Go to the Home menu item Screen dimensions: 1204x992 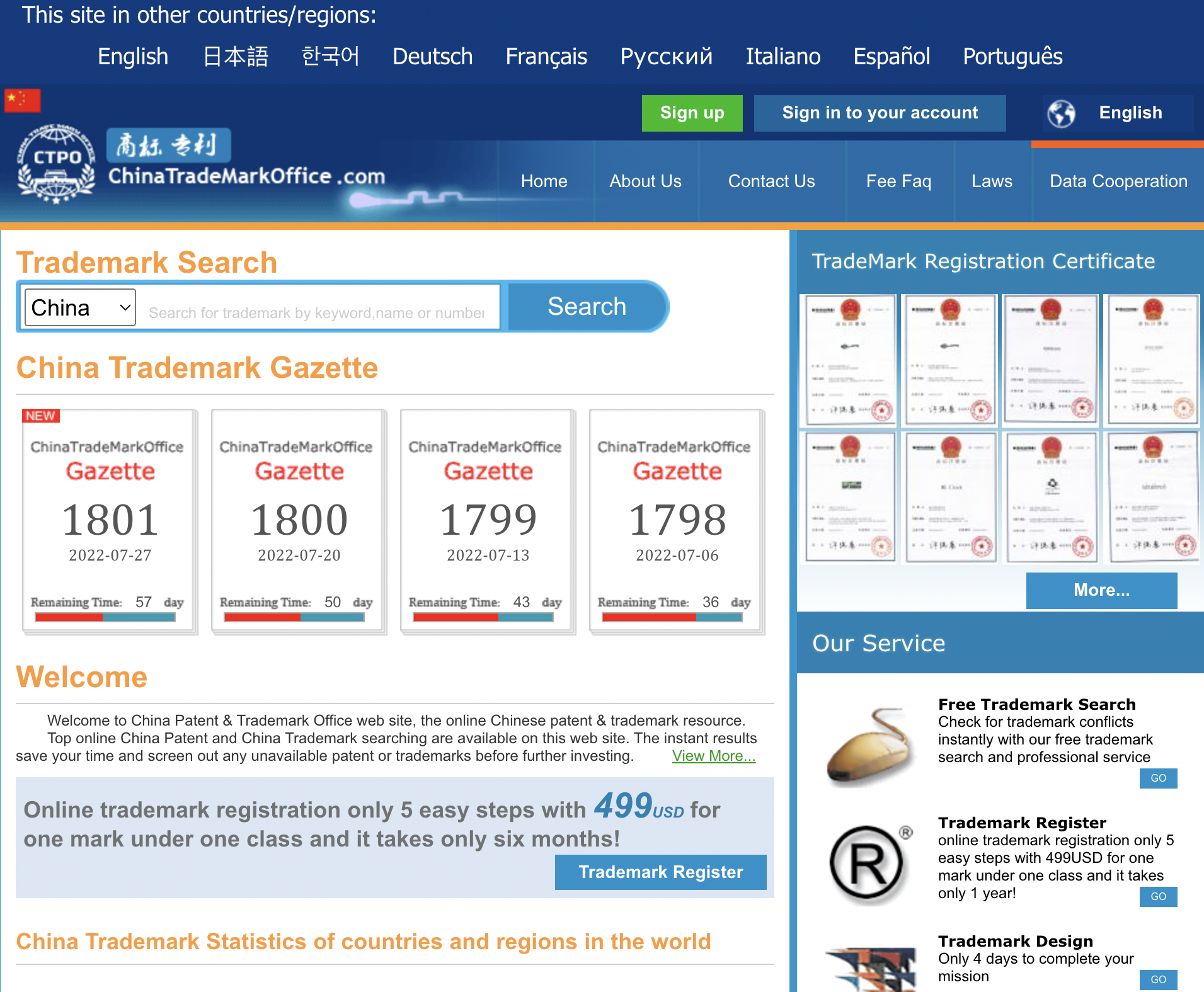544,181
